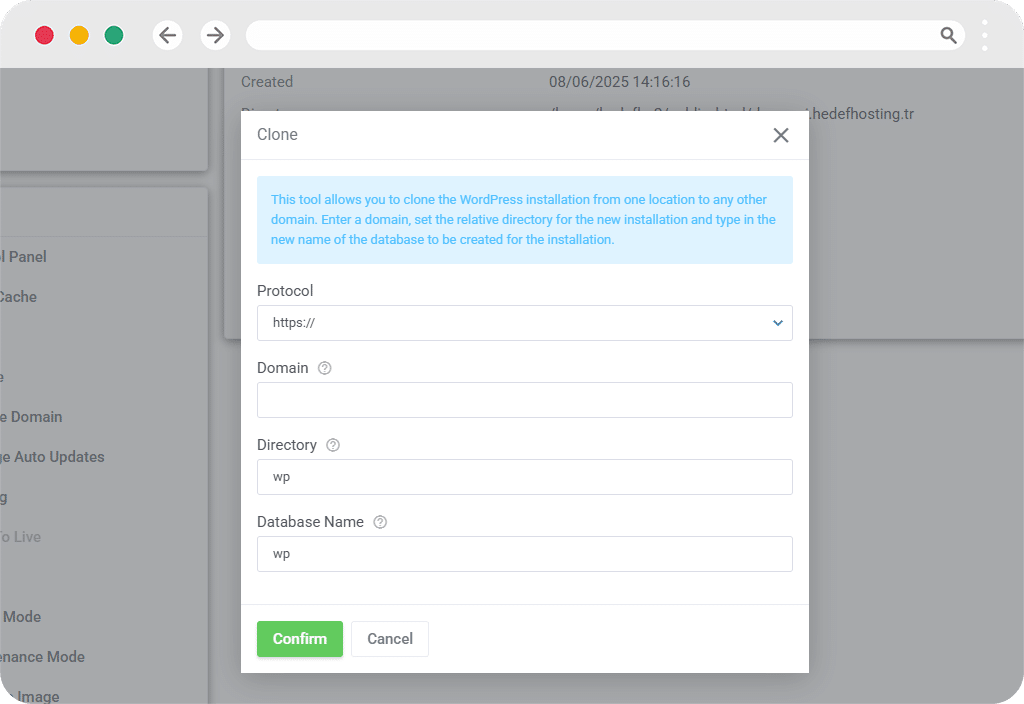
Task: Select Maintenance Mode item in sidebar
Action: click(42, 657)
